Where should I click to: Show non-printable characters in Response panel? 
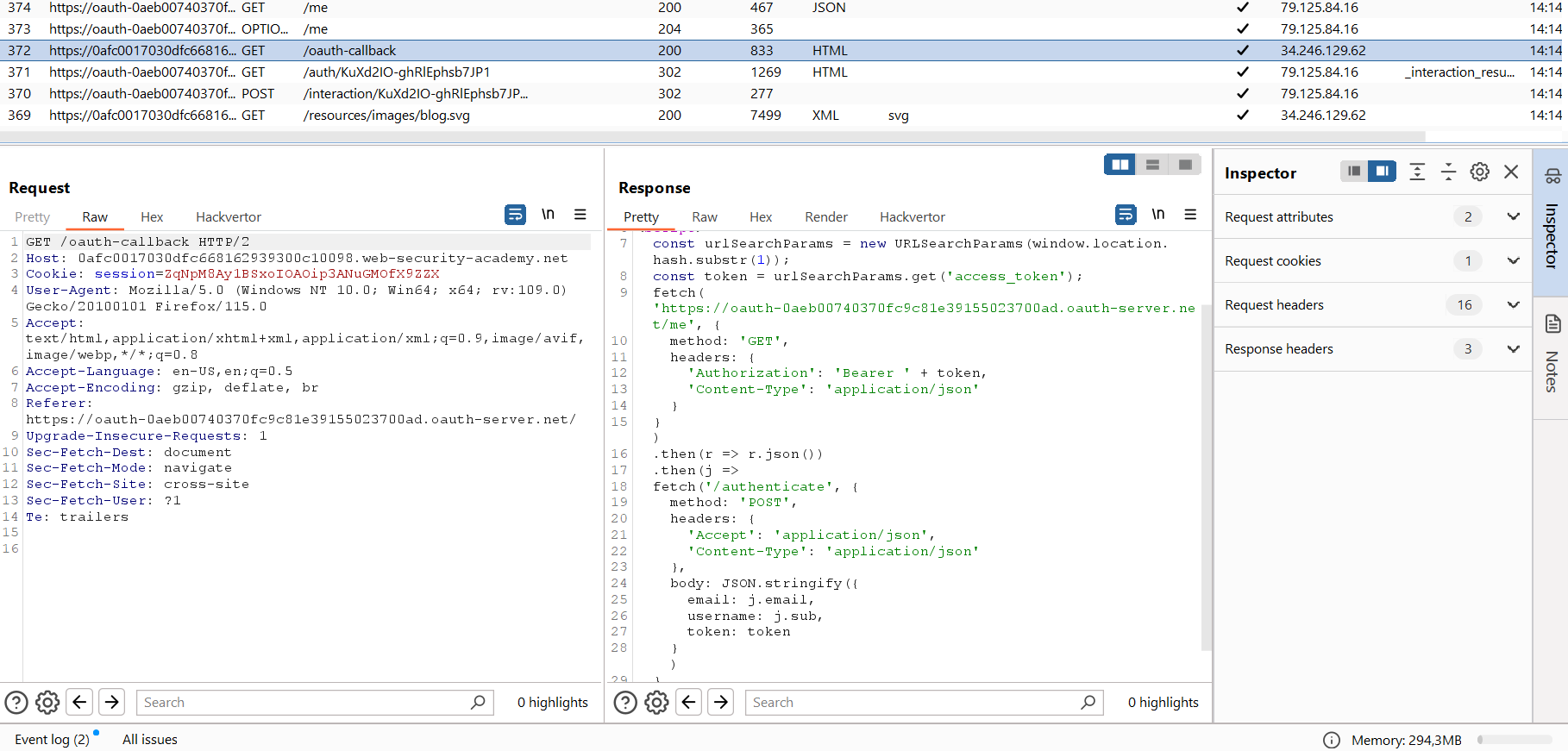[x=1158, y=215]
